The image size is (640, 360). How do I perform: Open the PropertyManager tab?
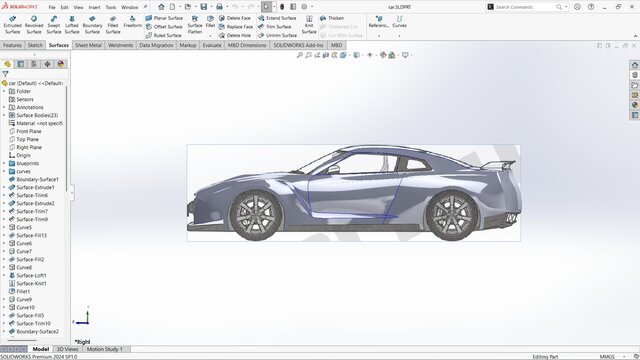[21, 64]
